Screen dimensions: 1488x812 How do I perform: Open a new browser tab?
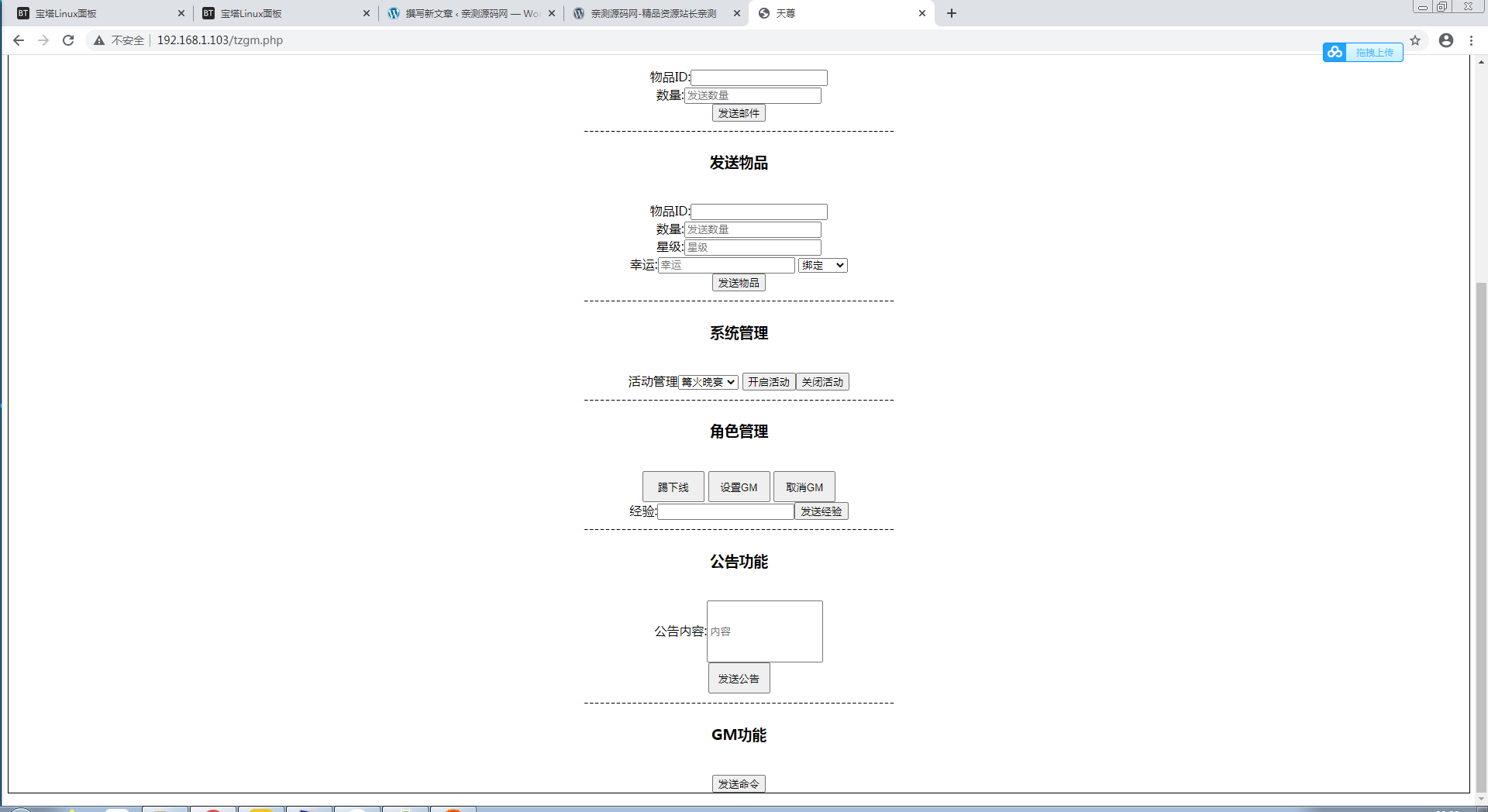point(952,13)
